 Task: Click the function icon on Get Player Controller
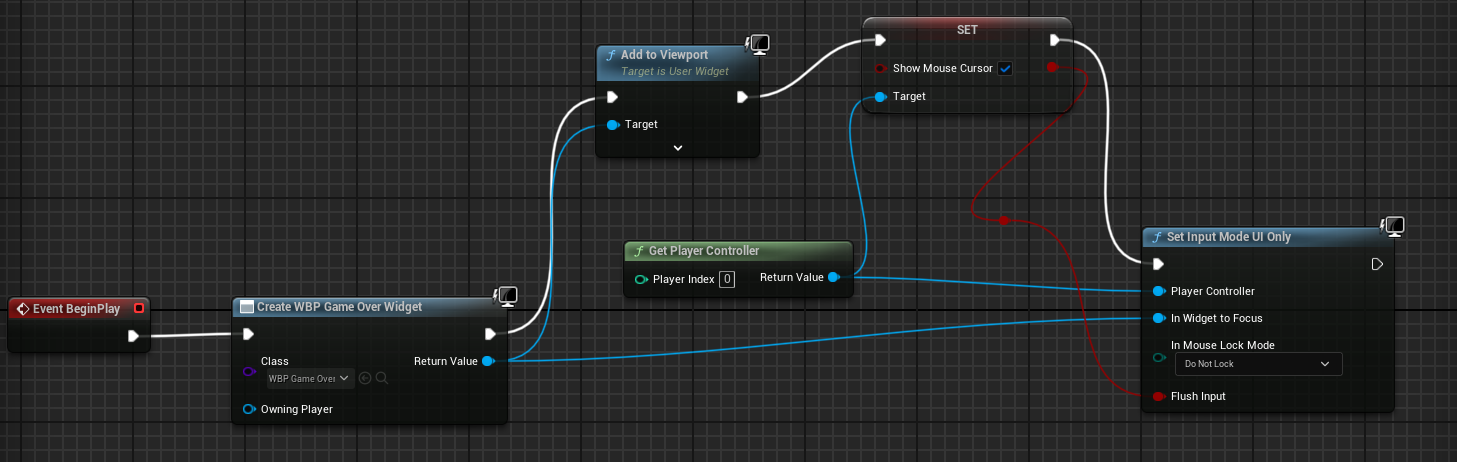coord(638,251)
